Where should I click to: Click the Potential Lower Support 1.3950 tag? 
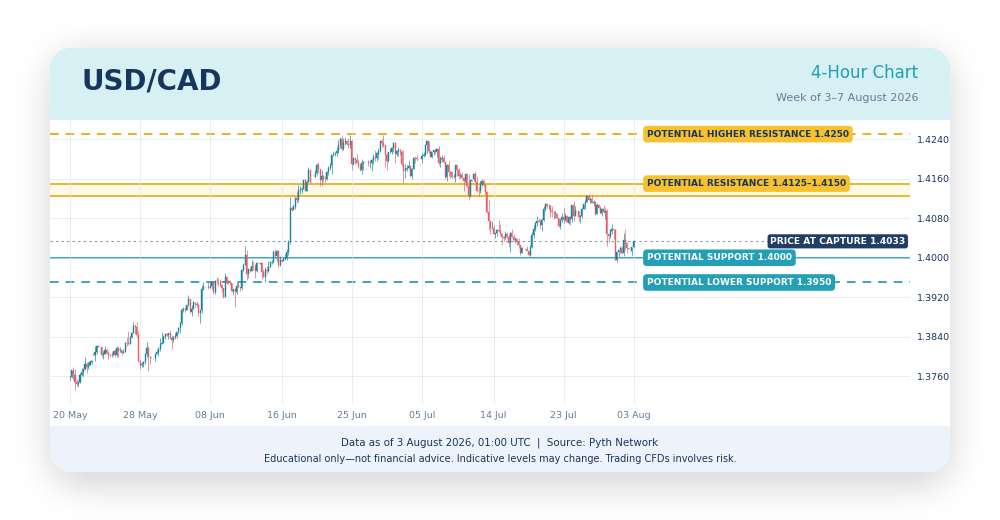tap(739, 282)
